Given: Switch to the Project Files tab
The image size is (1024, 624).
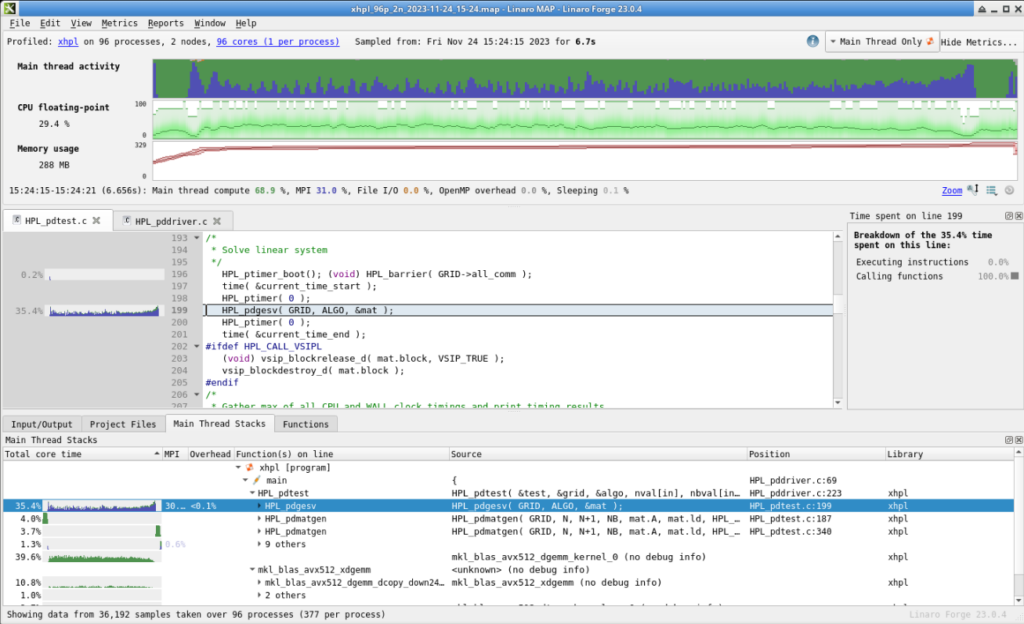Looking at the screenshot, I should click(123, 424).
